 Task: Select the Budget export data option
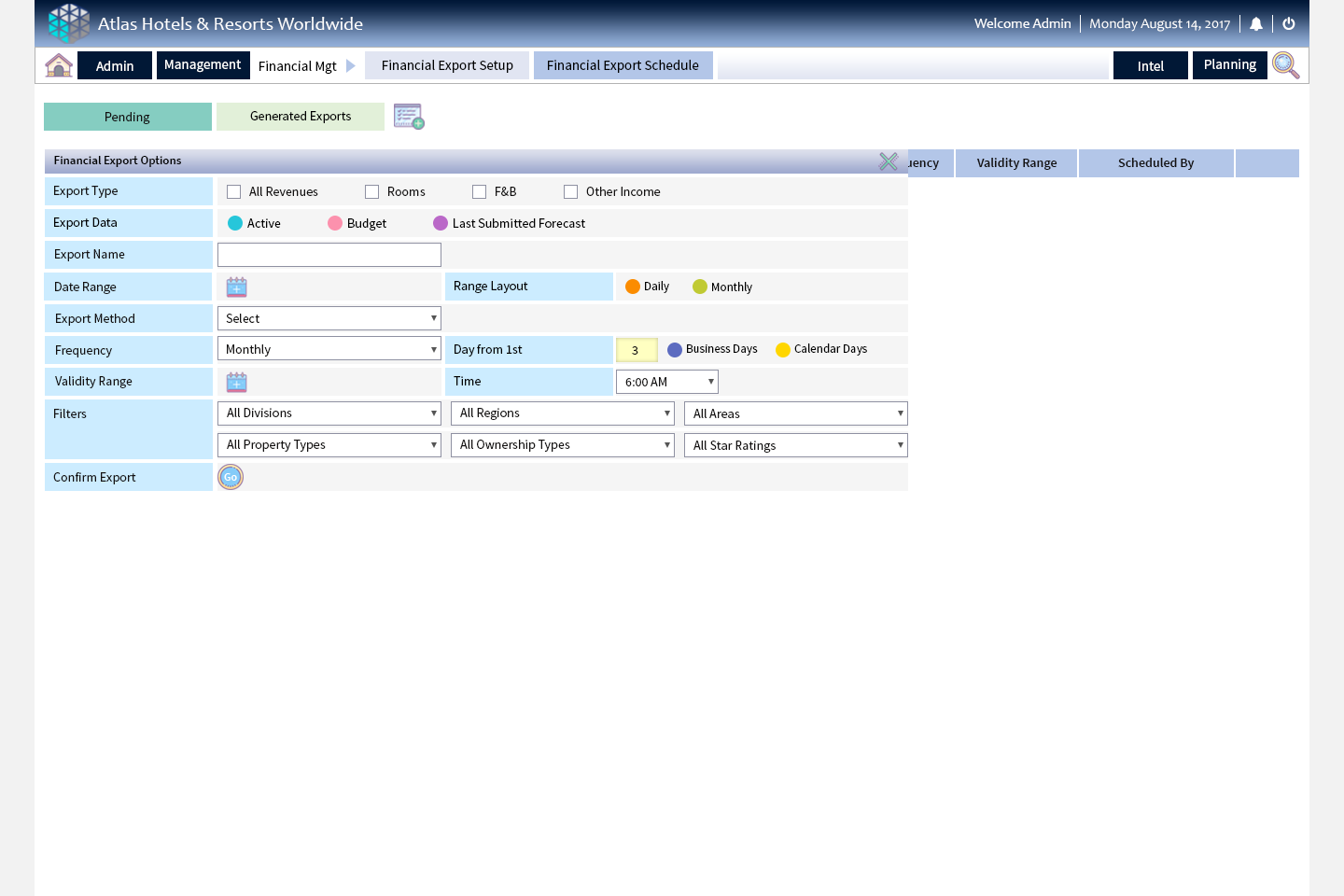(x=335, y=224)
